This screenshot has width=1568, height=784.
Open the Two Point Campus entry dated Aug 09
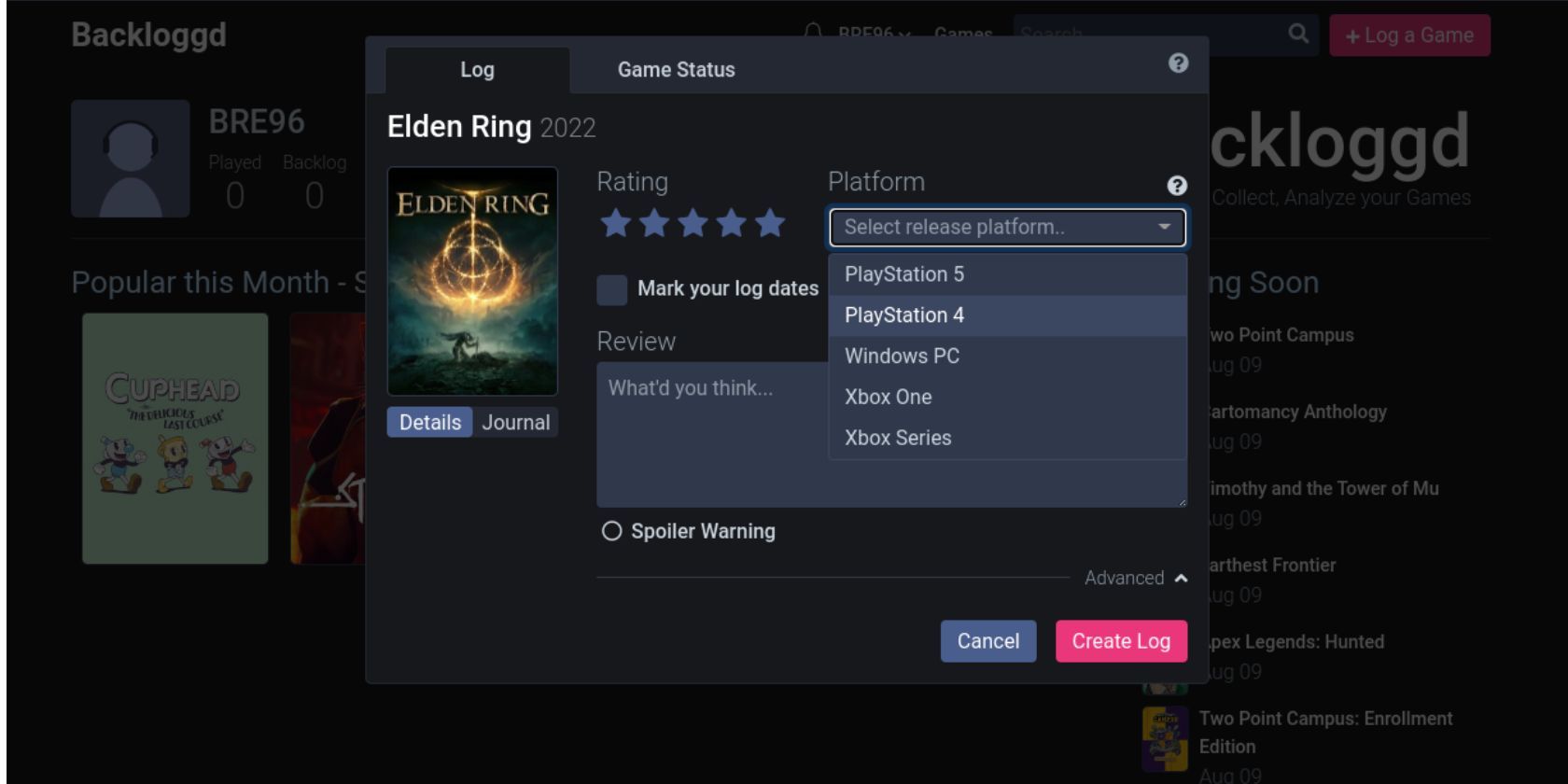pos(1281,335)
